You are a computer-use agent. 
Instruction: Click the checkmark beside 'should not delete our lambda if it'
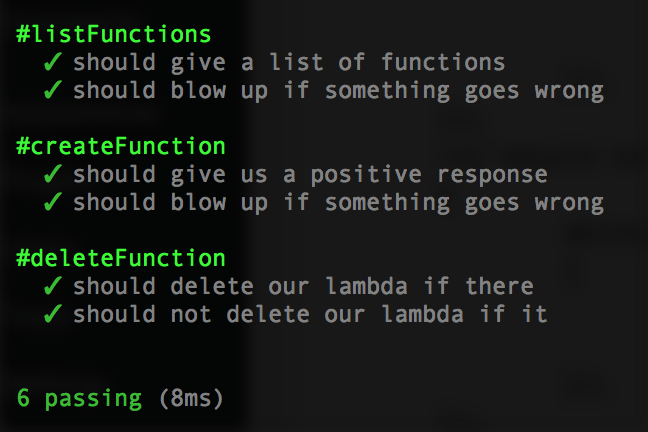pyautogui.click(x=53, y=315)
